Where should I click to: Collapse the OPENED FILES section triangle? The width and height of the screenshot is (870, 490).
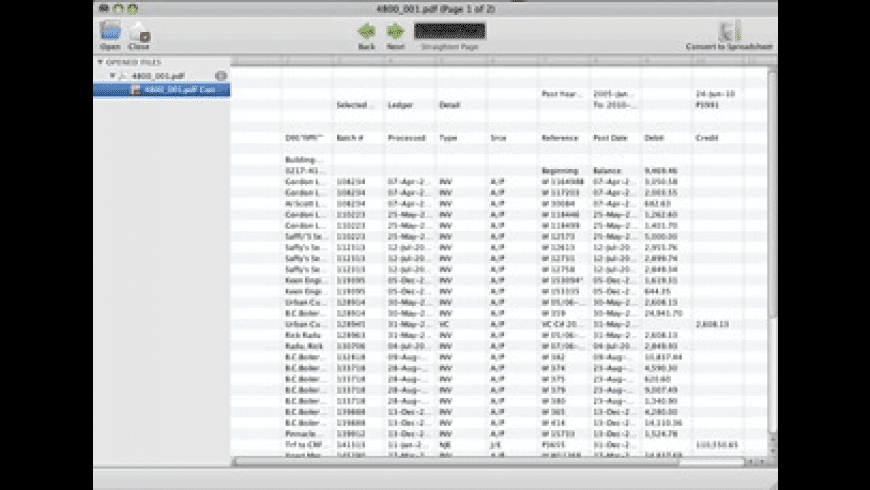(100, 62)
